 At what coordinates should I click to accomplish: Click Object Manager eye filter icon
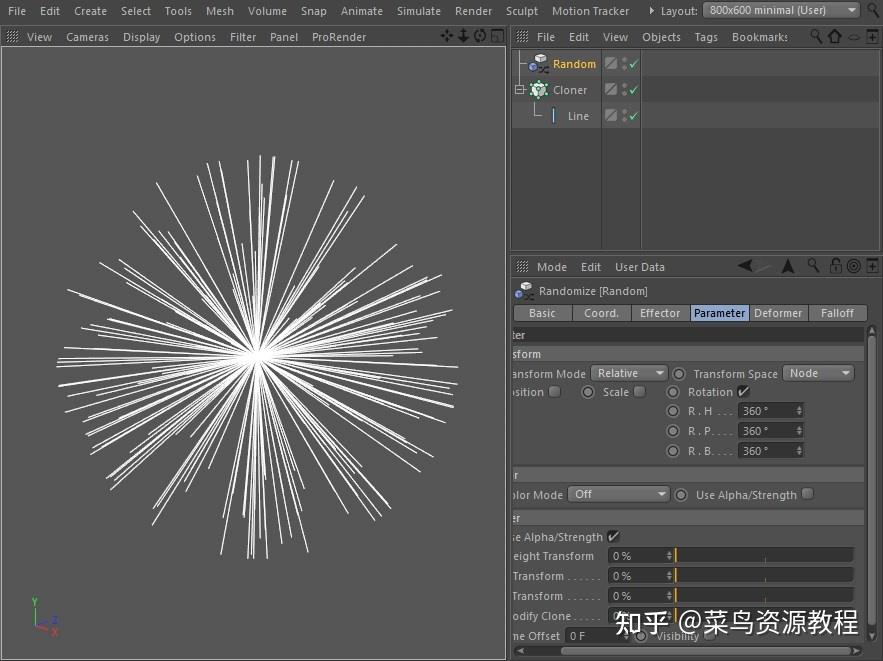[x=854, y=37]
